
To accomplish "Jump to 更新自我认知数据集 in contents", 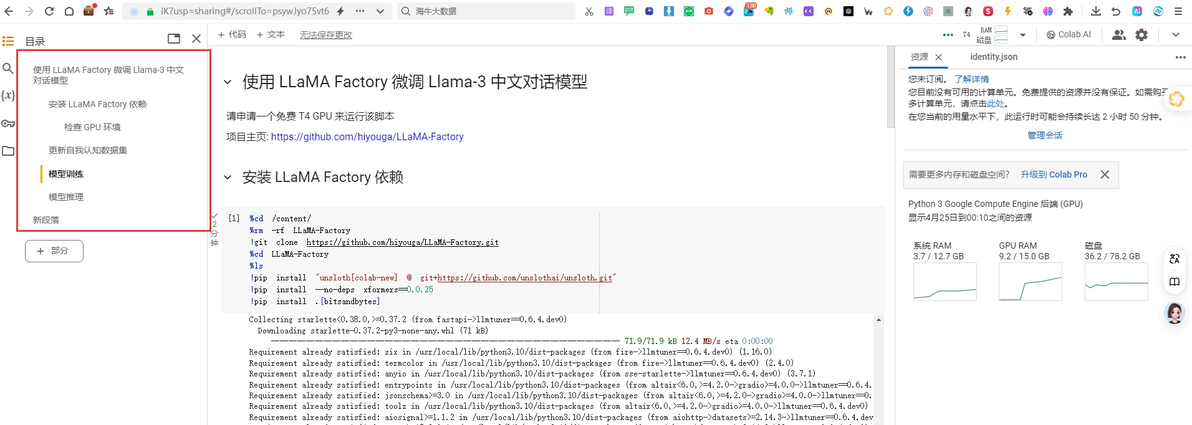I will pyautogui.click(x=88, y=150).
